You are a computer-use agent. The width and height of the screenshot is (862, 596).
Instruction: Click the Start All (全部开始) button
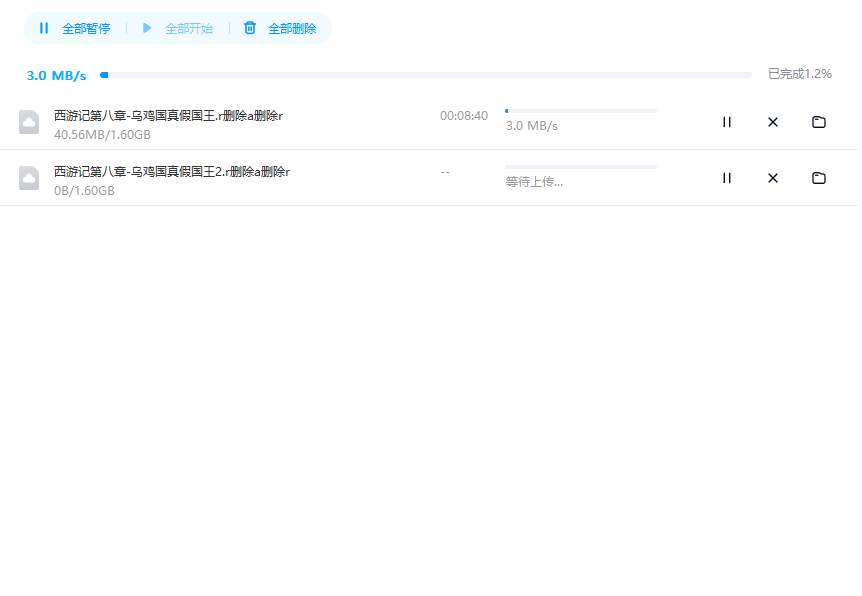pyautogui.click(x=178, y=28)
